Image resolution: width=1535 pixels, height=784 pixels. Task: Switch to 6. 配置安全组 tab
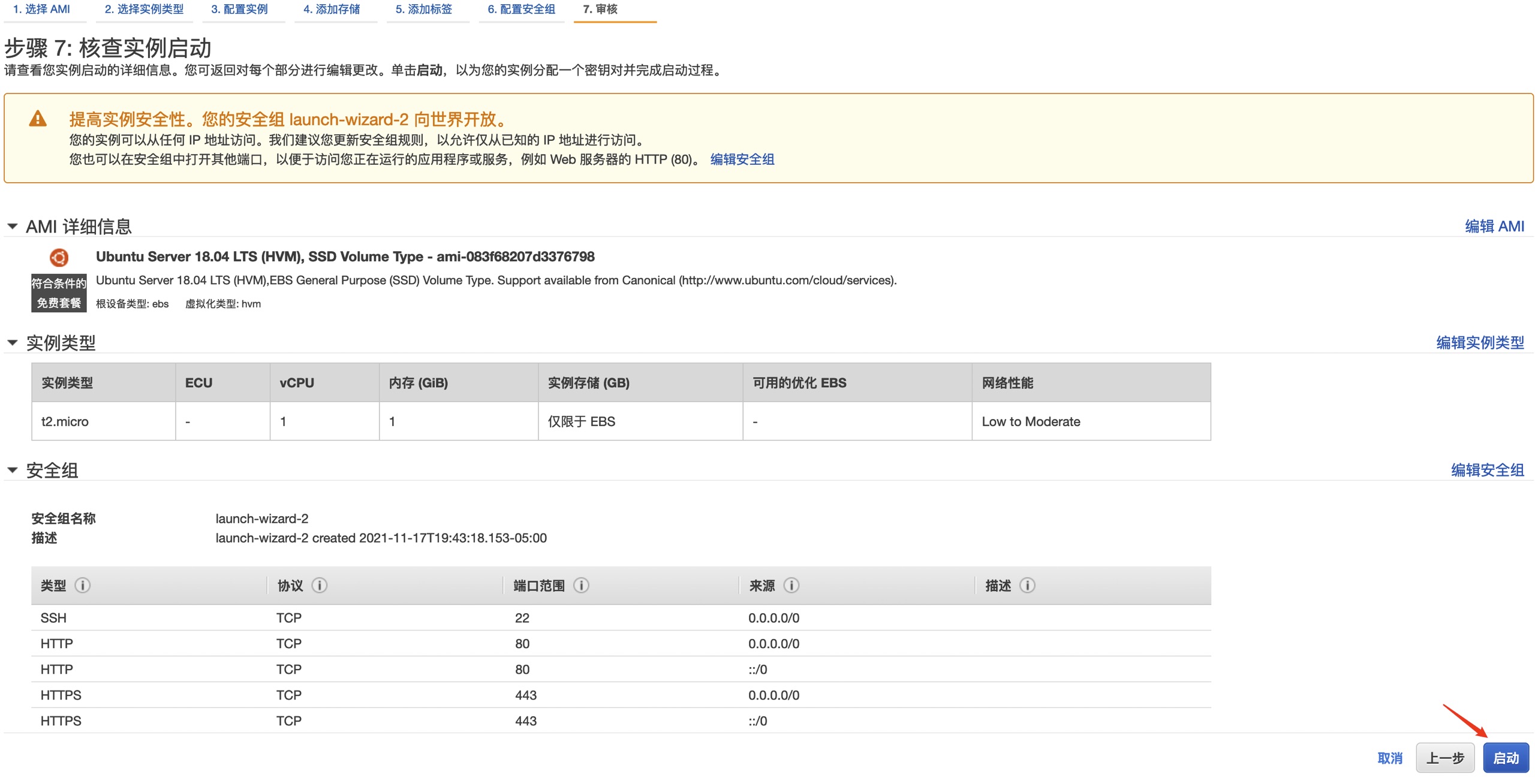[x=521, y=10]
